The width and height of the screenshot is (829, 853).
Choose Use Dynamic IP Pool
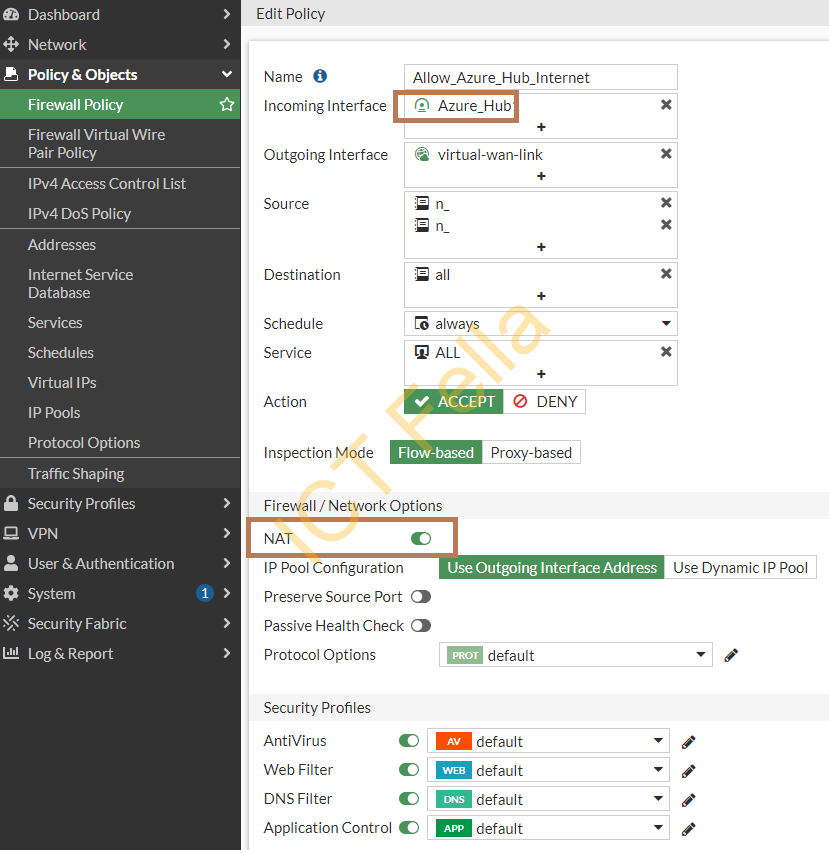(740, 567)
